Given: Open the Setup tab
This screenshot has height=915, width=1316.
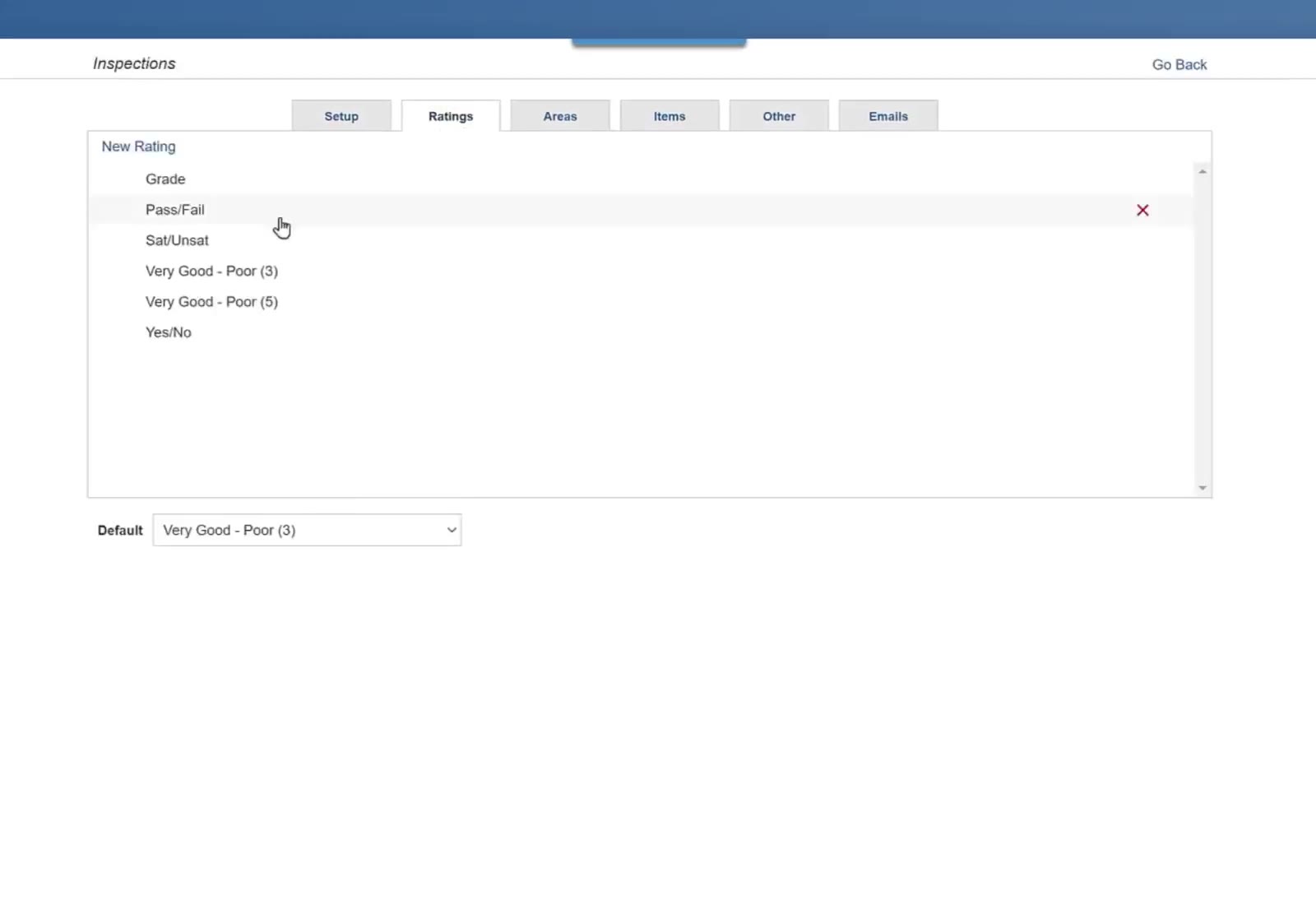Looking at the screenshot, I should point(341,116).
